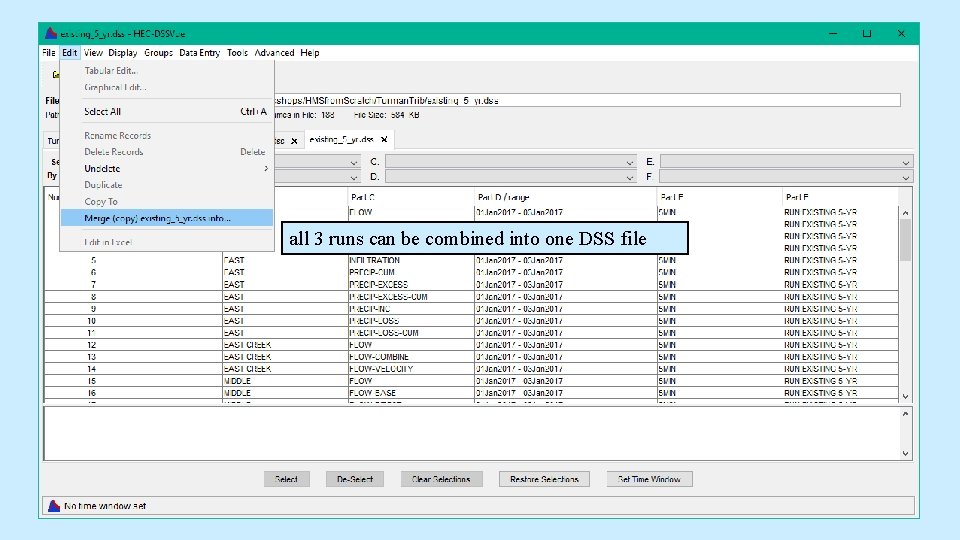Maximize the HEC-DSSVue window
This screenshot has height=540, width=960.
pos(867,34)
